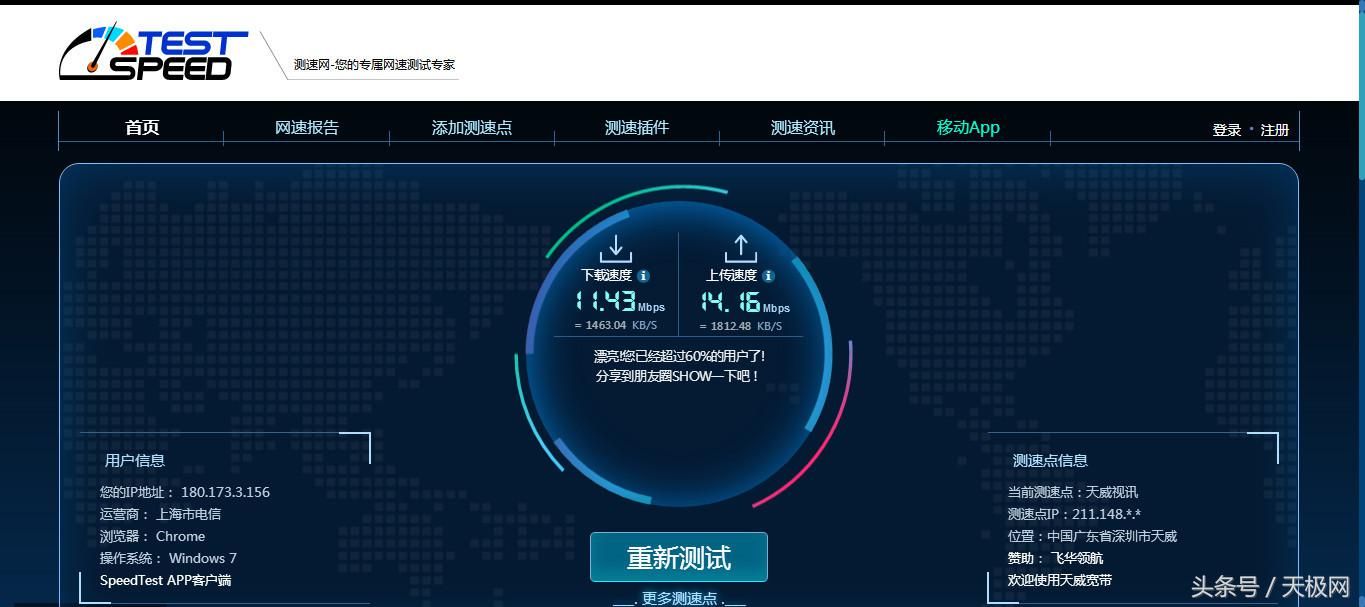This screenshot has width=1365, height=607.
Task: Click the 登录 link
Action: [x=1227, y=130]
